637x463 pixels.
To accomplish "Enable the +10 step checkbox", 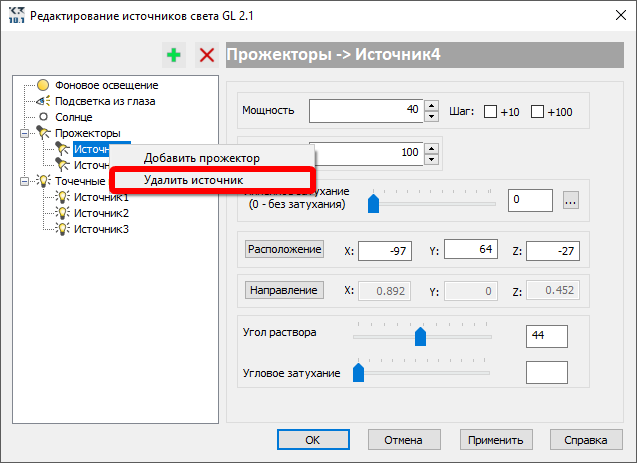I will click(x=490, y=112).
